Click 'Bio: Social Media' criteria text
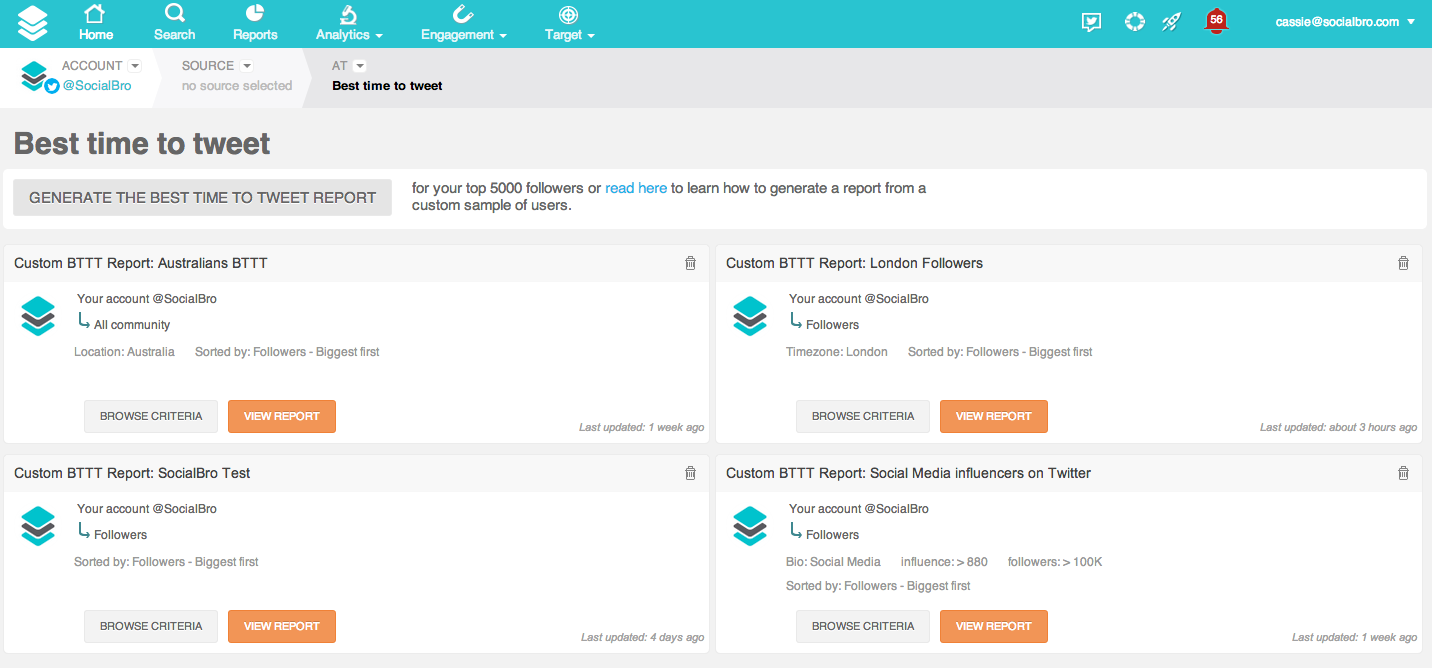Image resolution: width=1432 pixels, height=668 pixels. coord(833,562)
